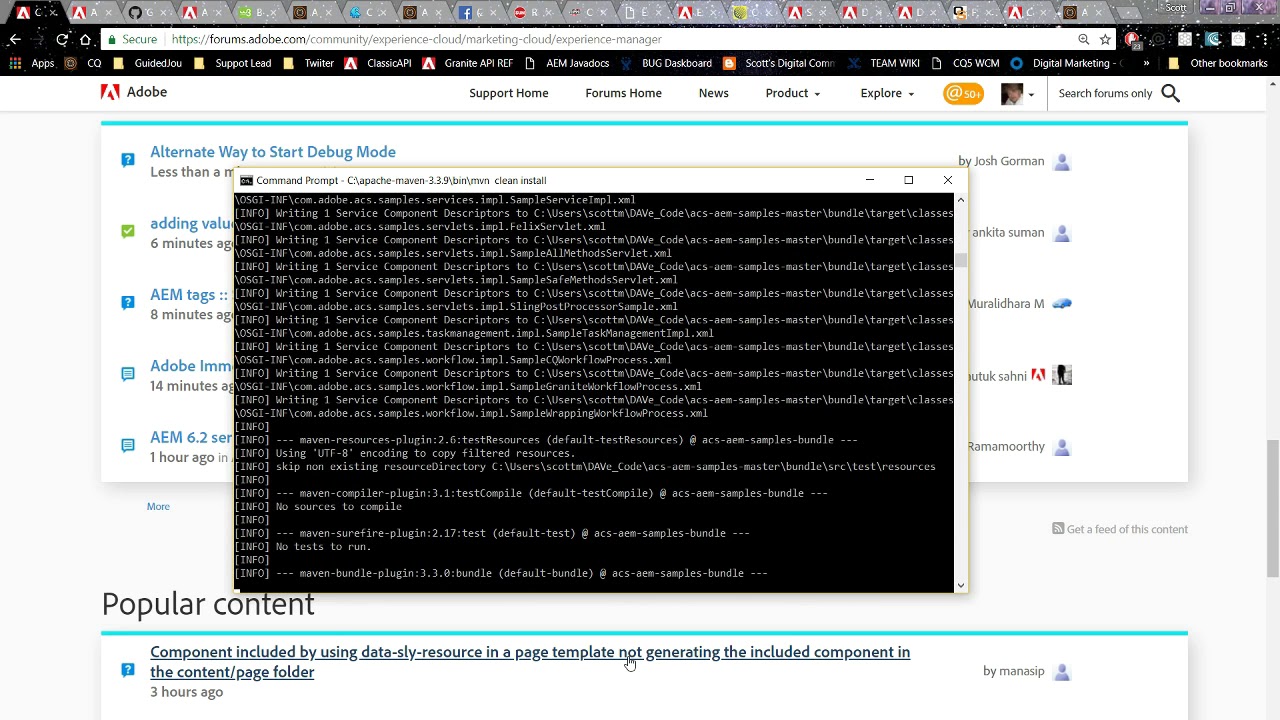The width and height of the screenshot is (1280, 720).
Task: Open ankita suman's avatar icon
Action: 1062,233
